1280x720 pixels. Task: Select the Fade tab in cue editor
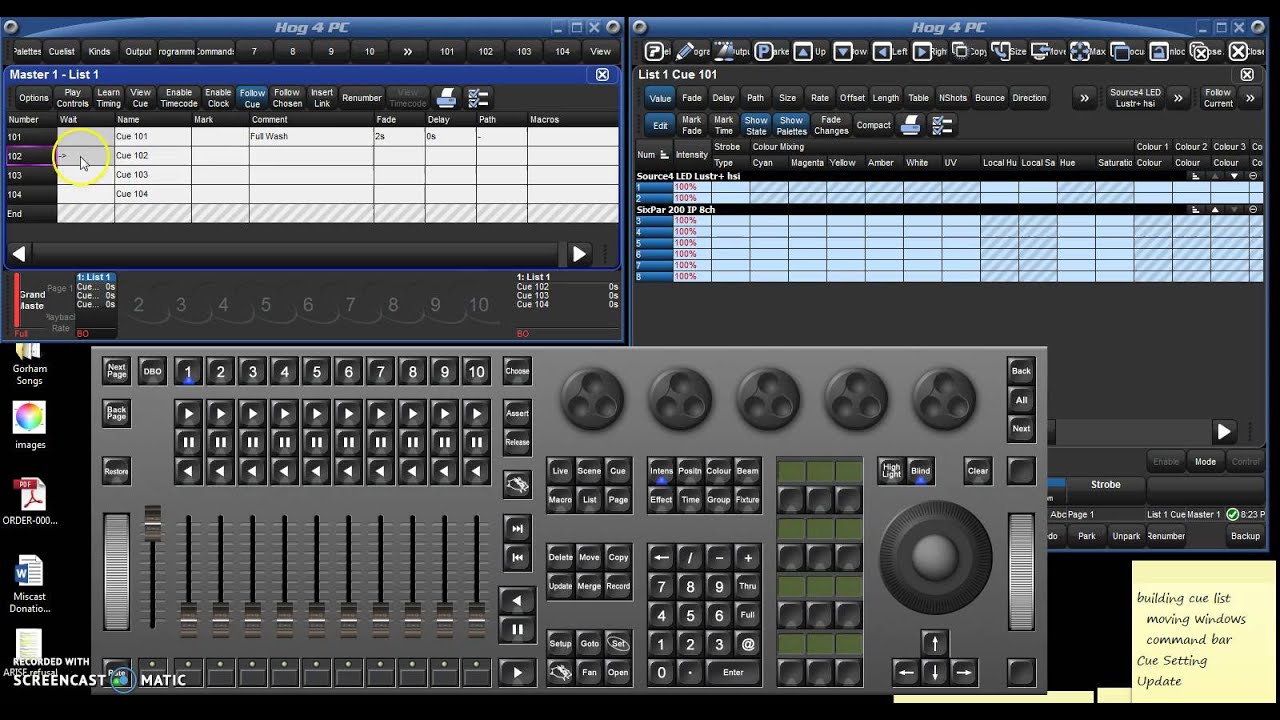(691, 98)
